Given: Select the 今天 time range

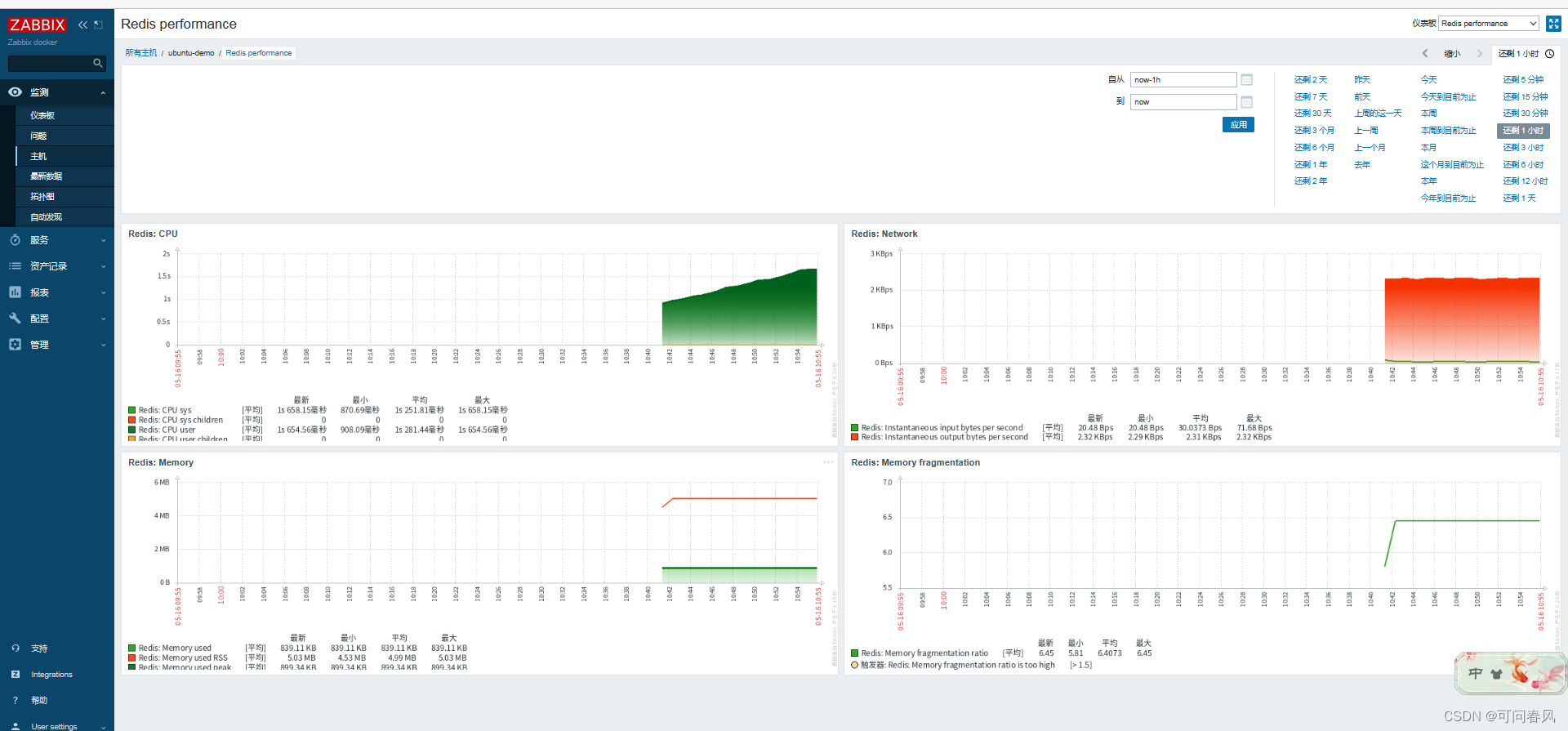Looking at the screenshot, I should [x=1428, y=80].
